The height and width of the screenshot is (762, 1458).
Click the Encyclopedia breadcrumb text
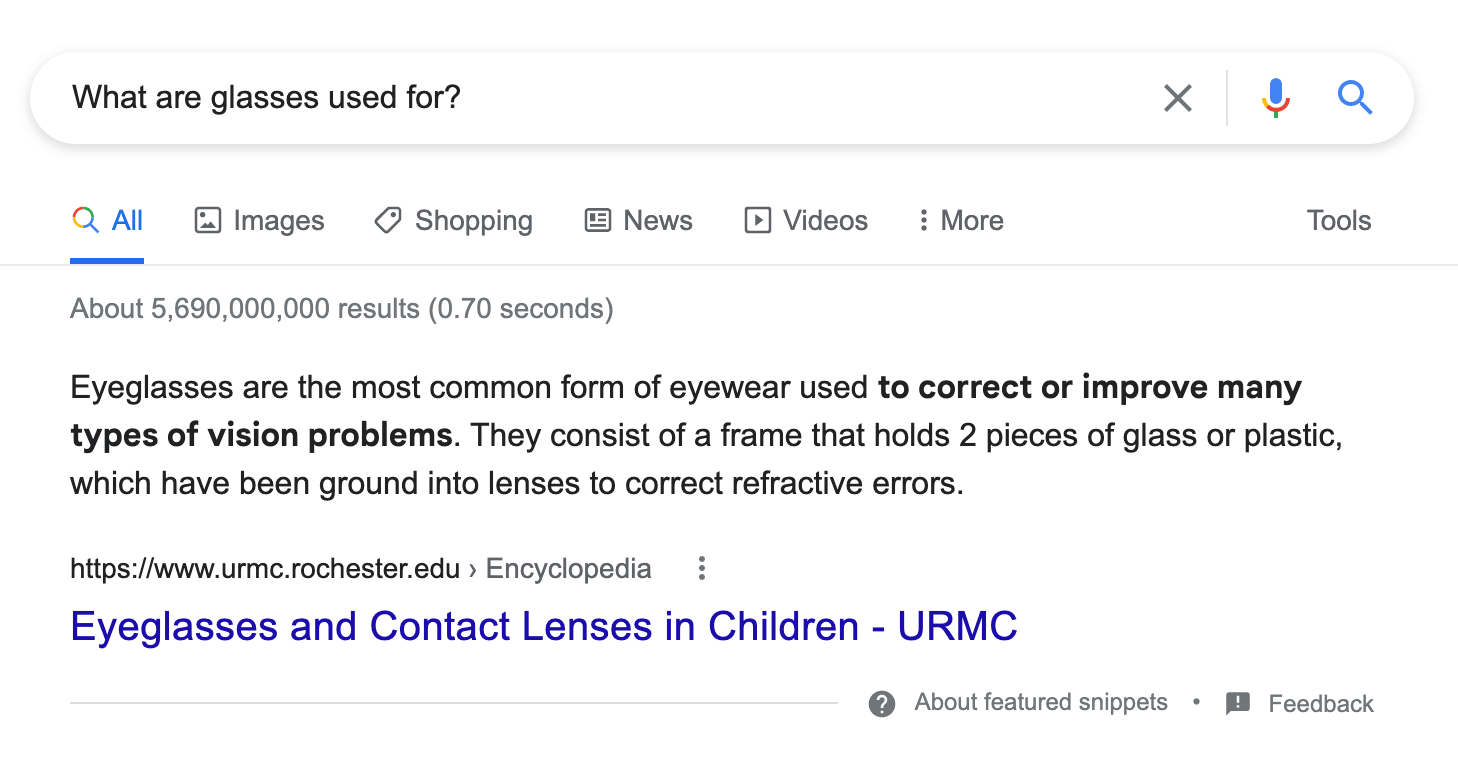(x=568, y=569)
